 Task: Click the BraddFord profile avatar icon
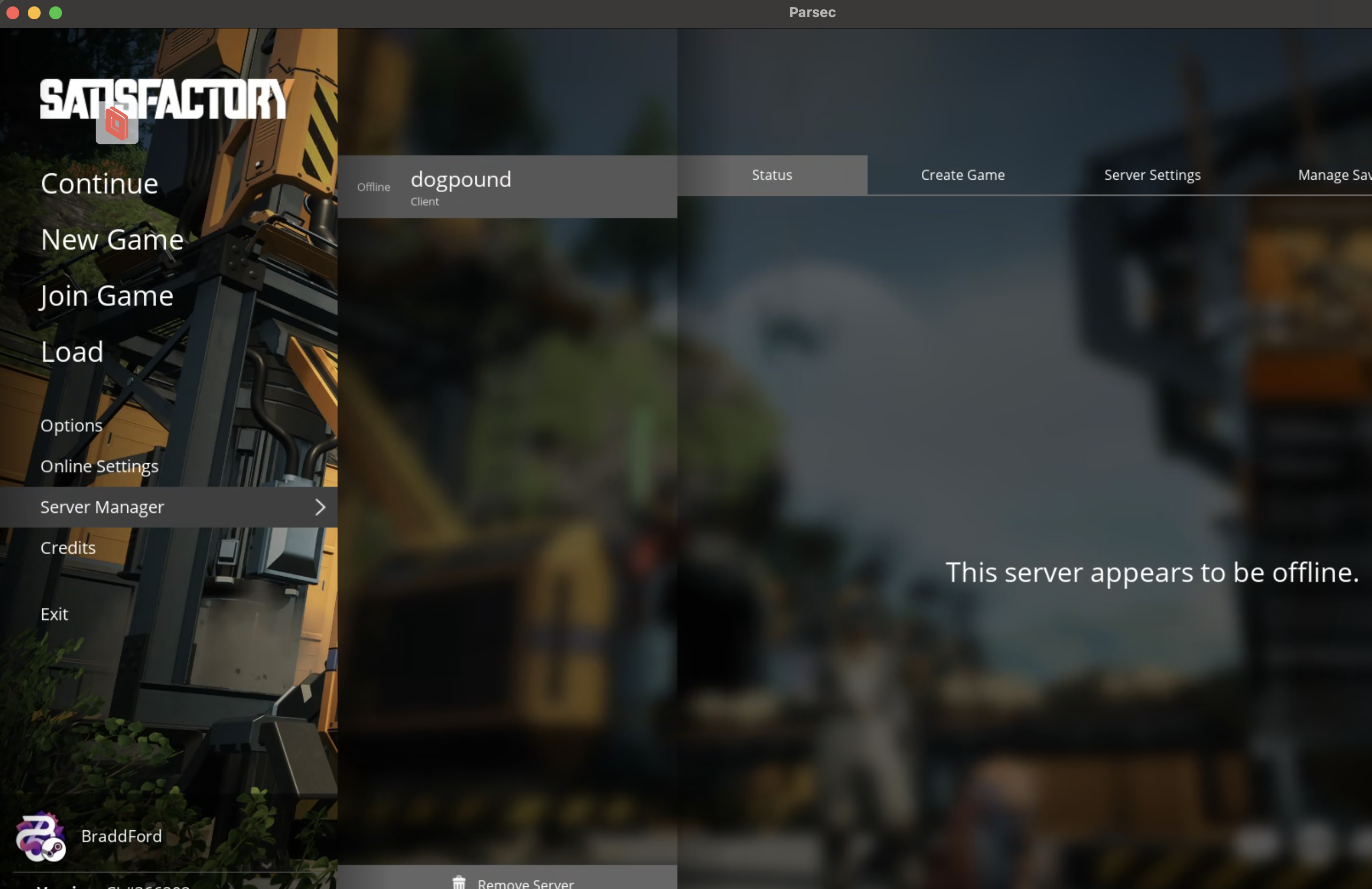(40, 836)
